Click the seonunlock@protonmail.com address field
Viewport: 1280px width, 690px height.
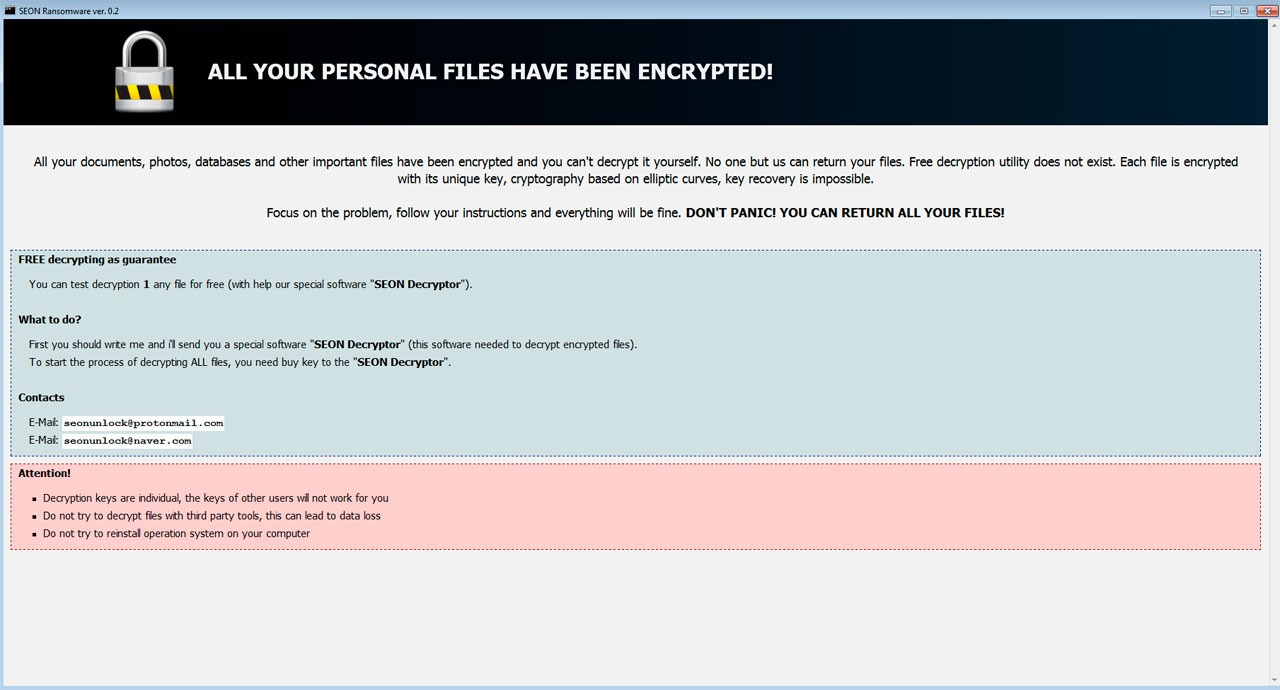[143, 423]
